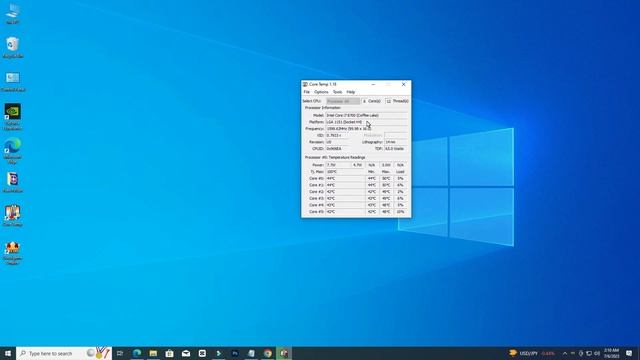This screenshot has width=640, height=360.
Task: Show hidden system tray icons
Action: click(x=565, y=353)
